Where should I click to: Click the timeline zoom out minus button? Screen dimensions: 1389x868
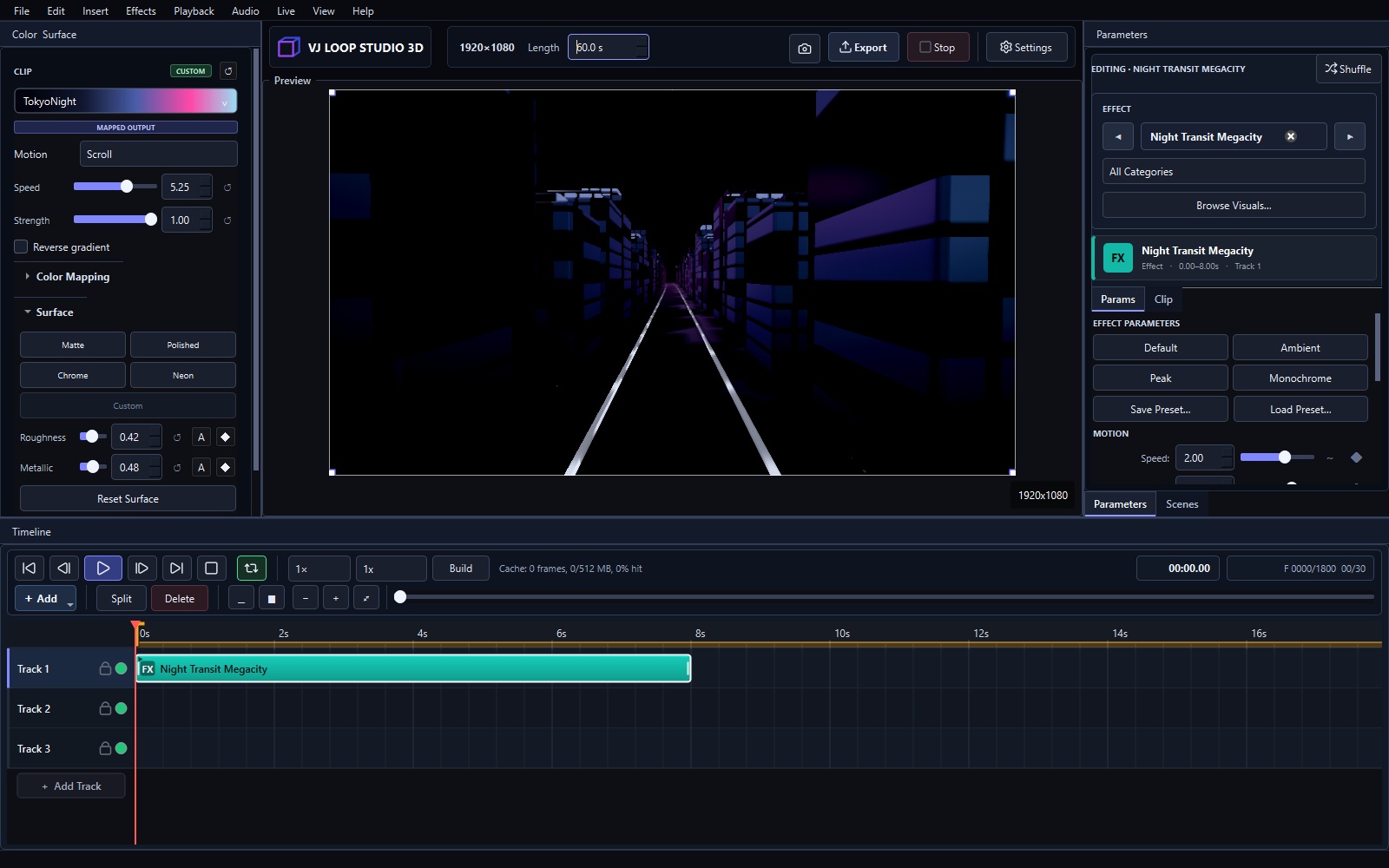click(306, 598)
